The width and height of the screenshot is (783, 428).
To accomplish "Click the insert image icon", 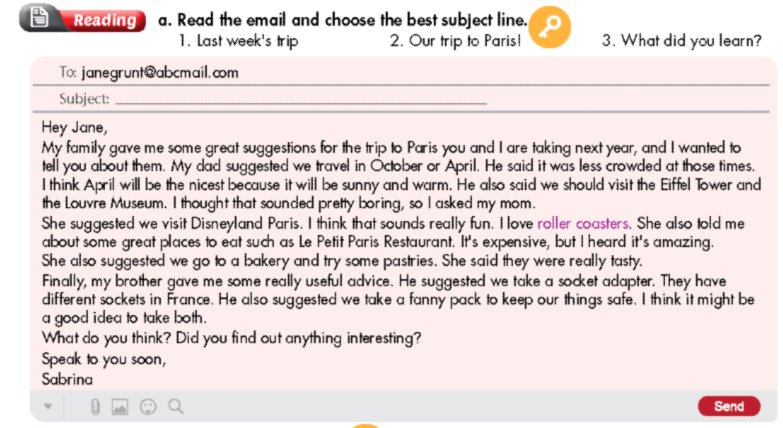I will click(x=121, y=407).
